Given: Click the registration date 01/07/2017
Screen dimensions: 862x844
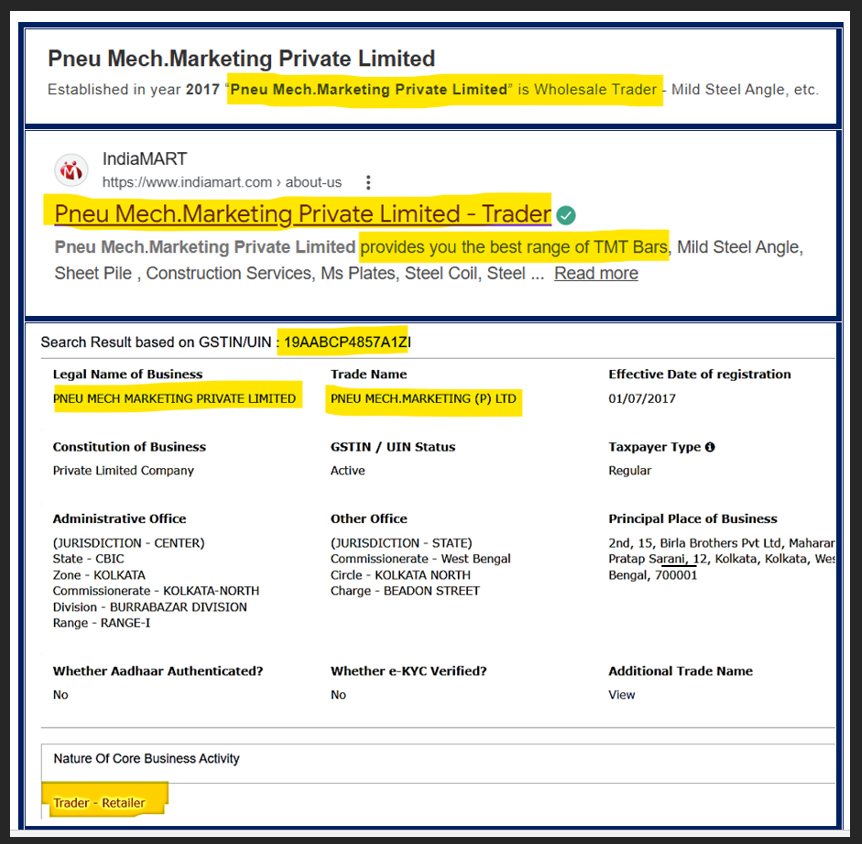Looking at the screenshot, I should click(642, 398).
